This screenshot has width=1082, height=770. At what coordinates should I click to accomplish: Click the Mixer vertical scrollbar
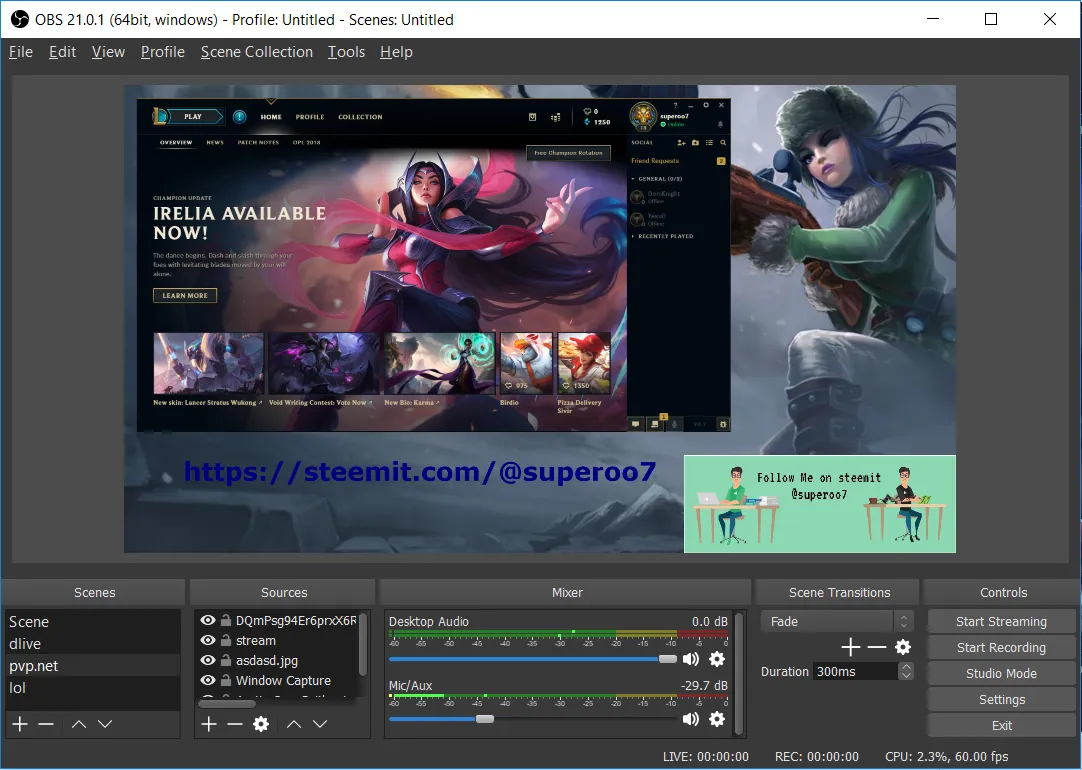739,673
